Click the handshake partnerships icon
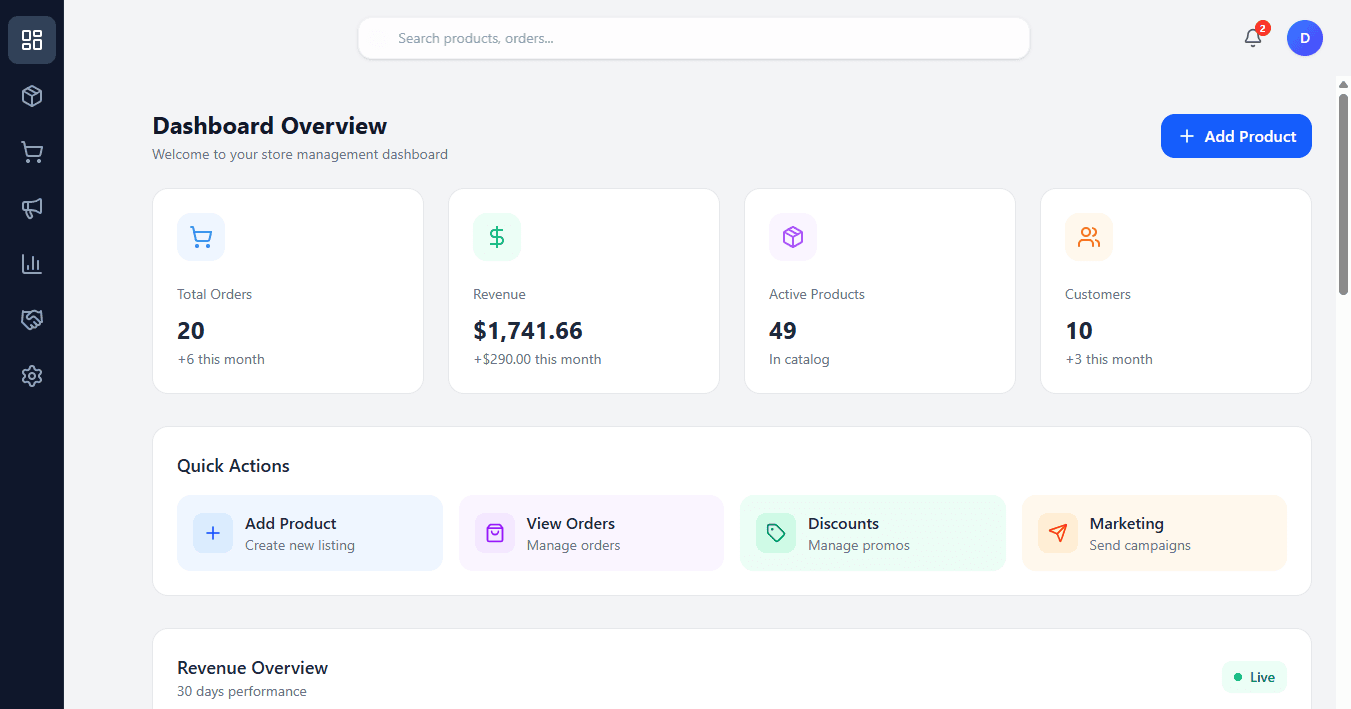1351x709 pixels. pyautogui.click(x=31, y=320)
